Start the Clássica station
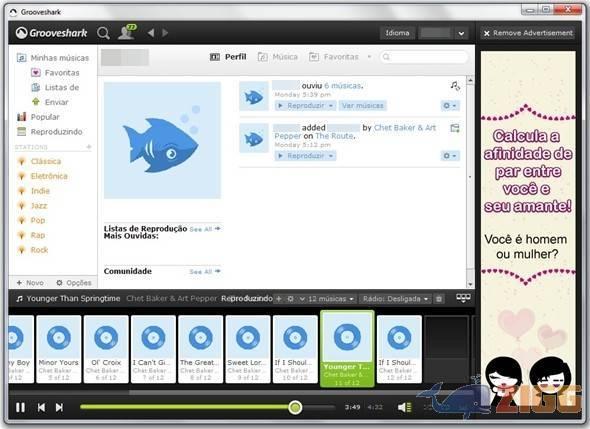 [x=40, y=161]
